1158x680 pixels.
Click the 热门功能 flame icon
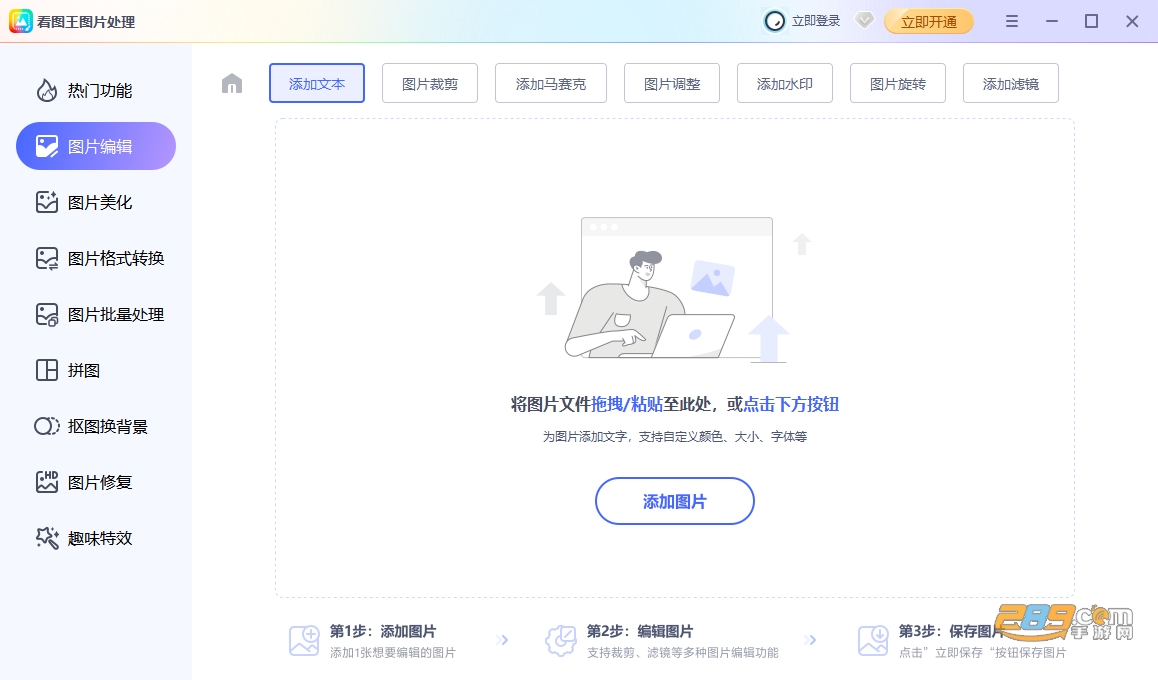coord(47,90)
